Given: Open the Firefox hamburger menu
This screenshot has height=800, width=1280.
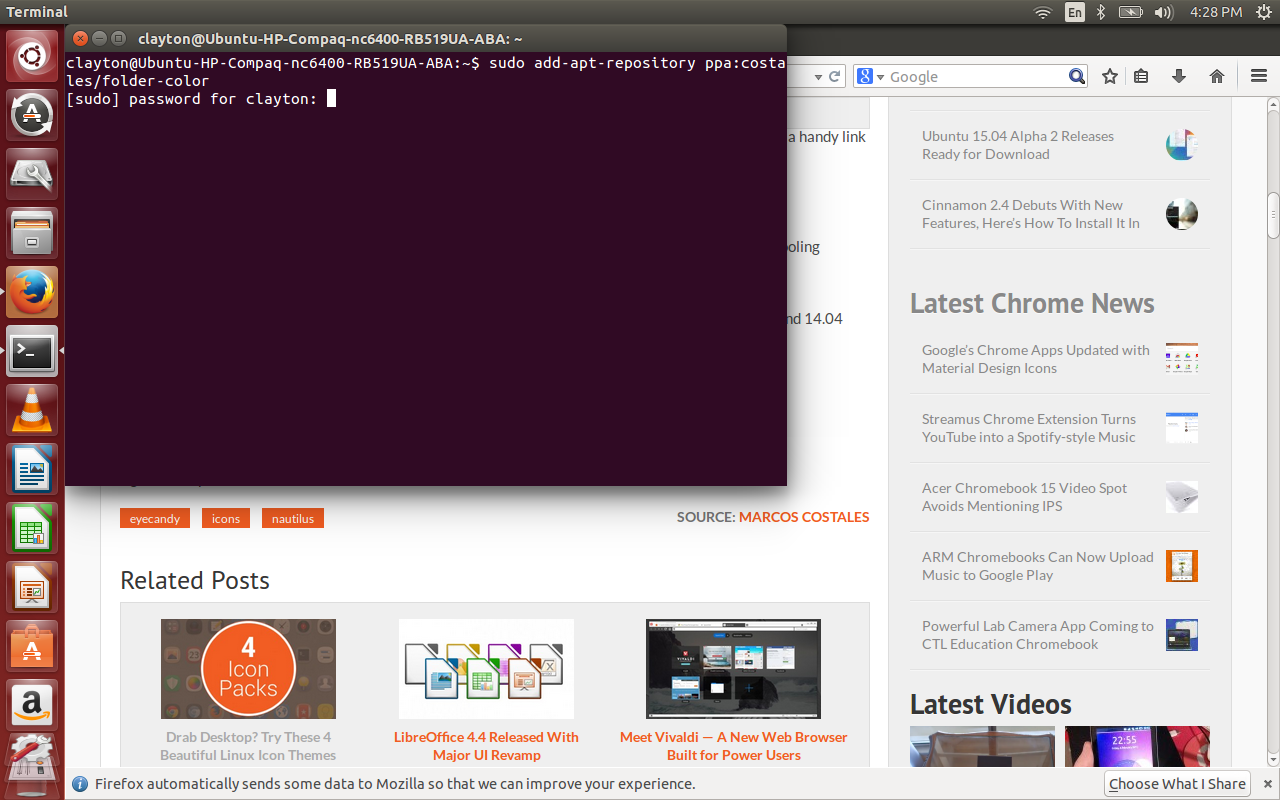Looking at the screenshot, I should coord(1257,75).
